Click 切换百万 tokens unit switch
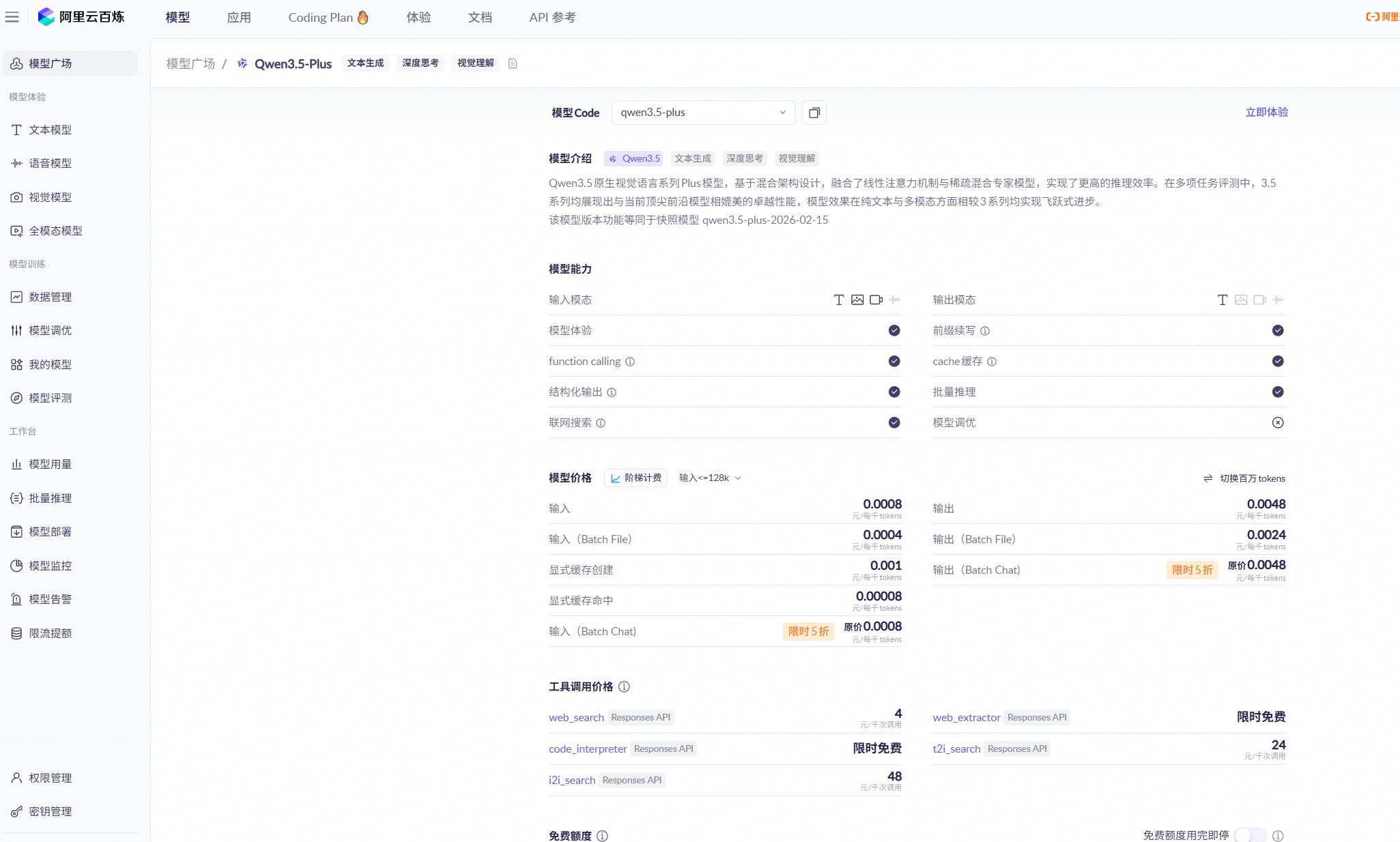 tap(1244, 478)
